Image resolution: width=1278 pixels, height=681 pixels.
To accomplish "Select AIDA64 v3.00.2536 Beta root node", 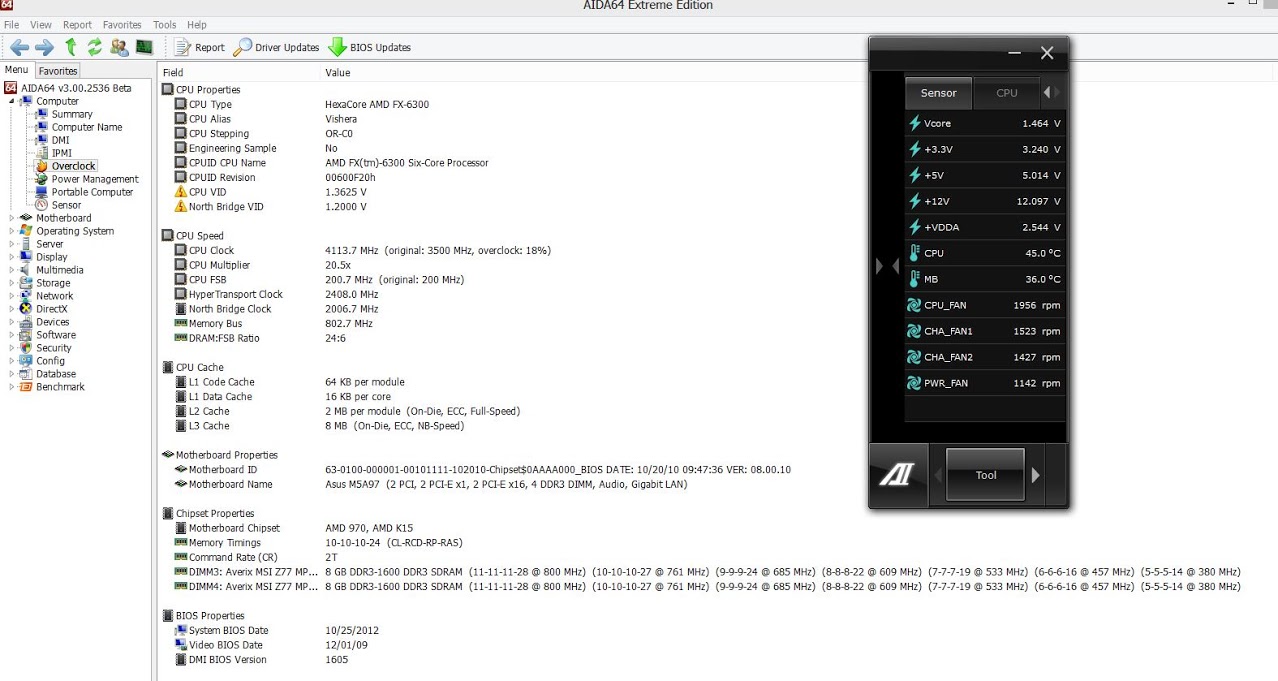I will pyautogui.click(x=76, y=88).
